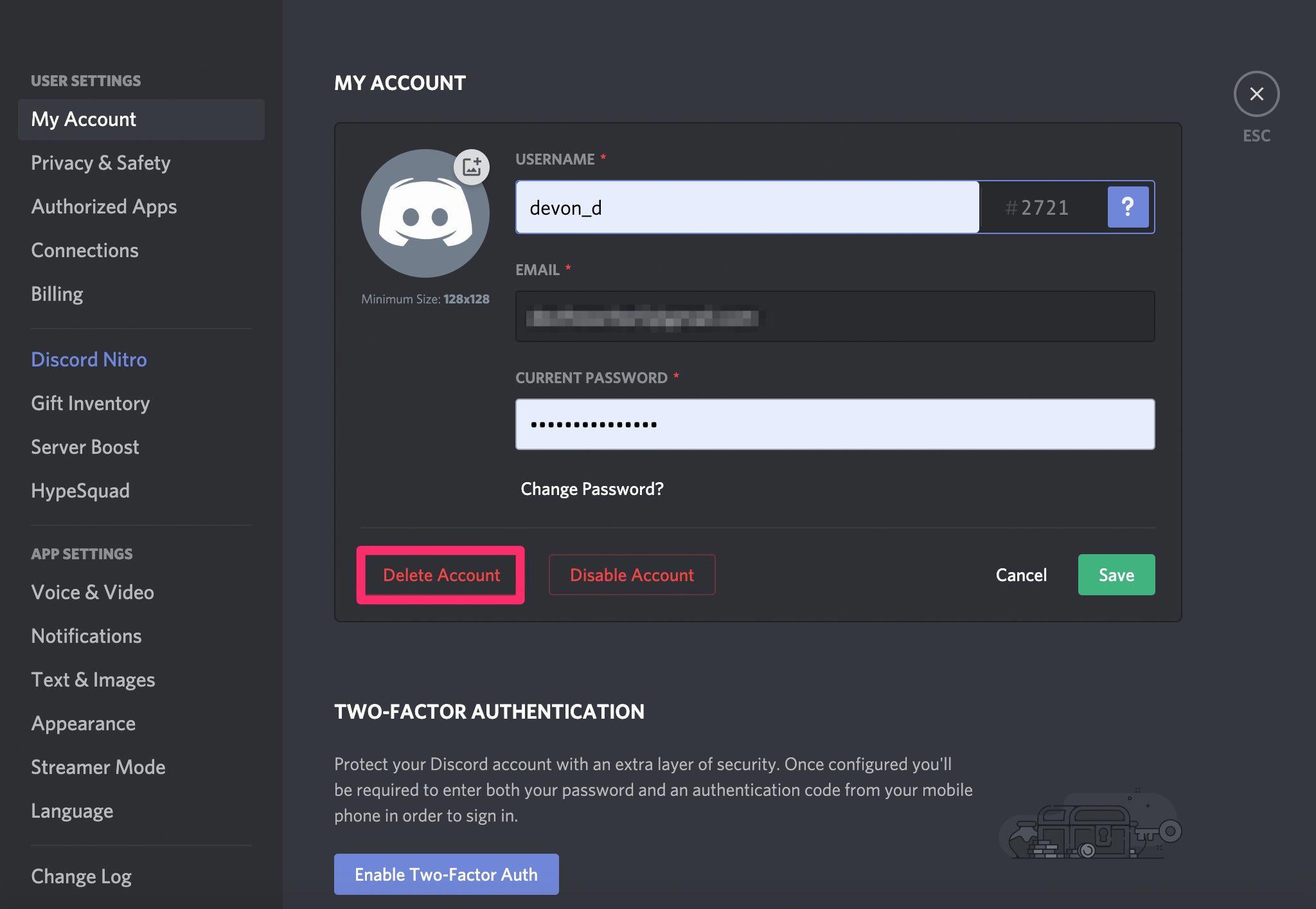Click the Change Password link
Viewport: 1316px width, 909px height.
pyautogui.click(x=592, y=488)
